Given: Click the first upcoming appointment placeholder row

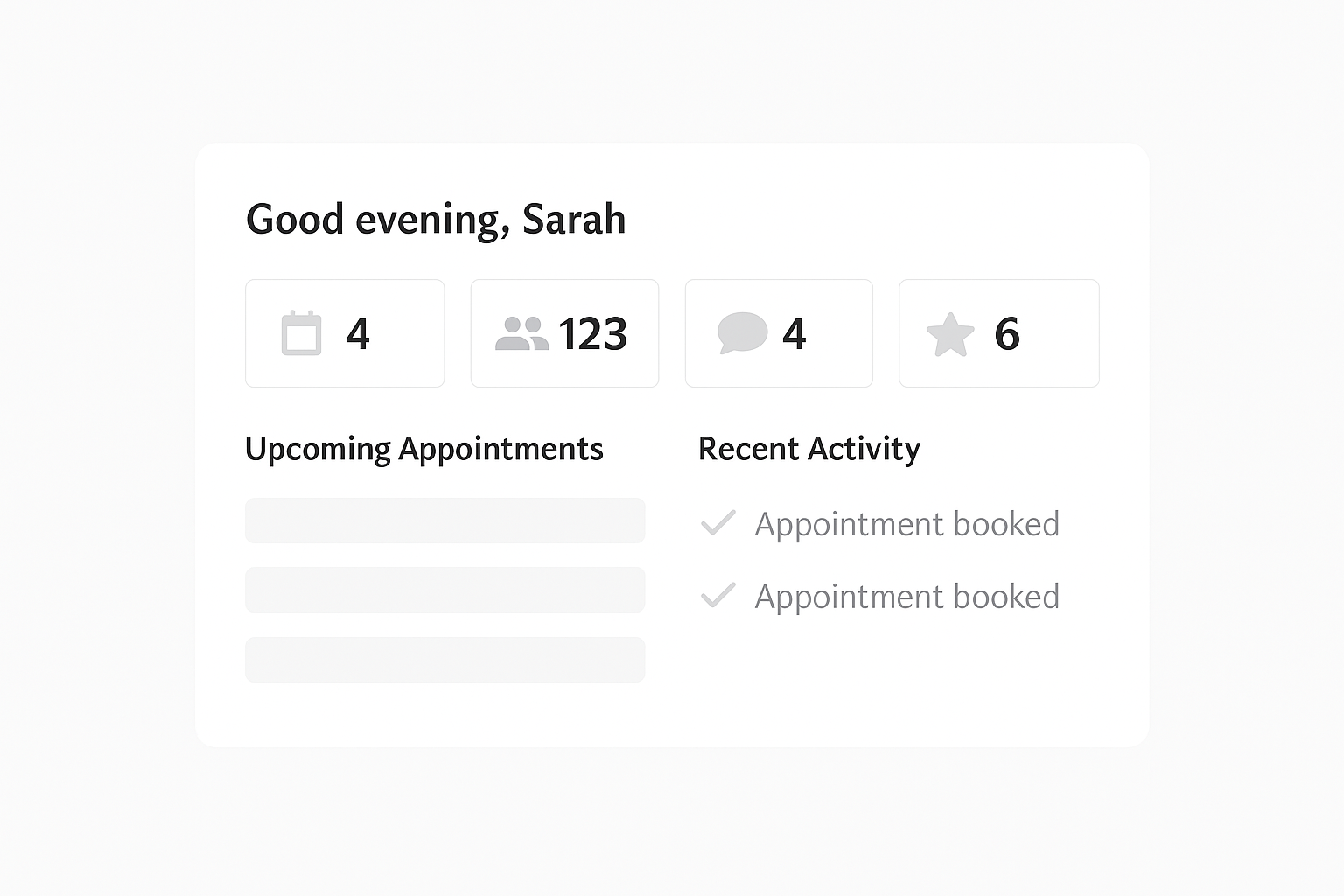Looking at the screenshot, I should click(x=444, y=520).
